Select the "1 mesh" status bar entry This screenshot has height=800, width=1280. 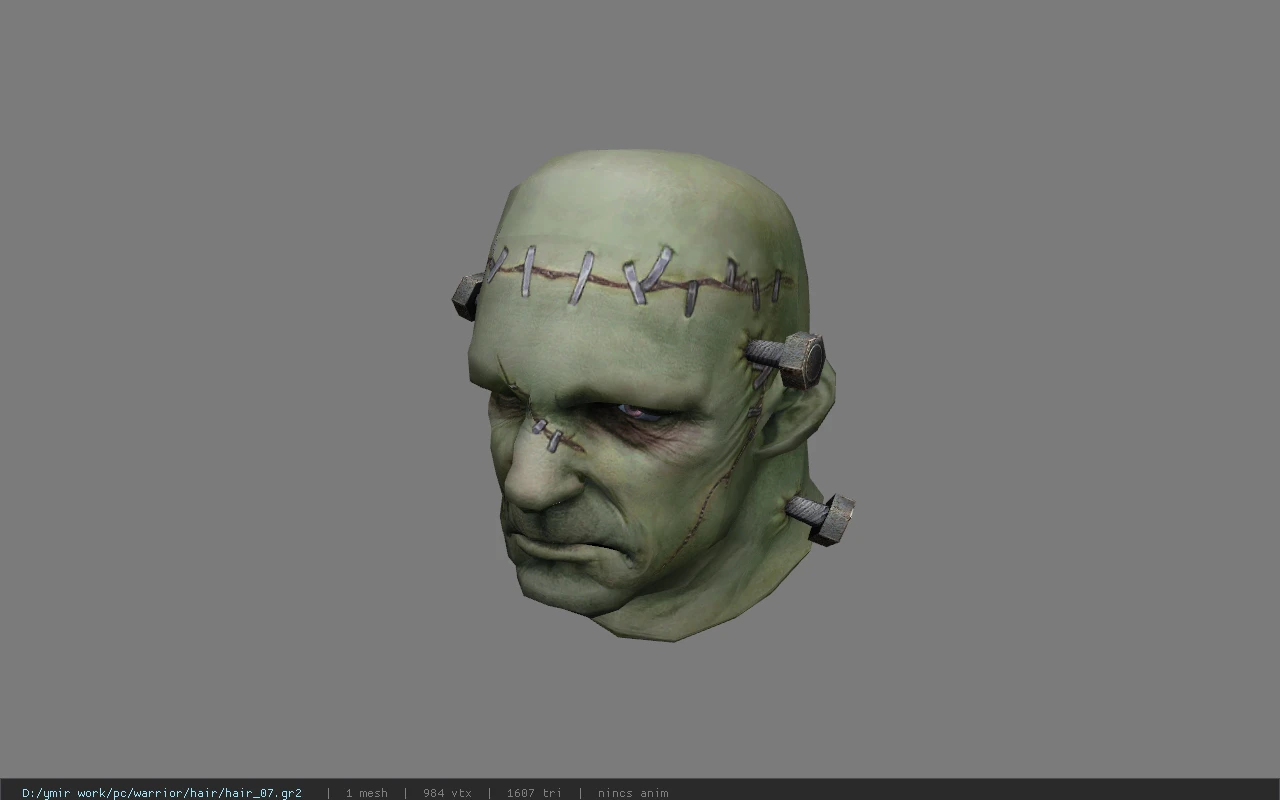tap(366, 793)
